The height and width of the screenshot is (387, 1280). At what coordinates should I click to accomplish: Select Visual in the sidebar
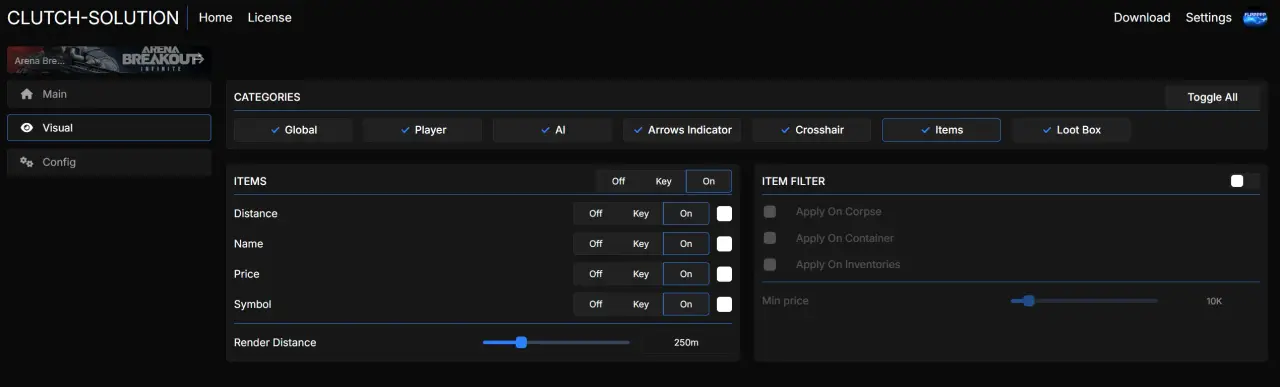click(x=109, y=128)
